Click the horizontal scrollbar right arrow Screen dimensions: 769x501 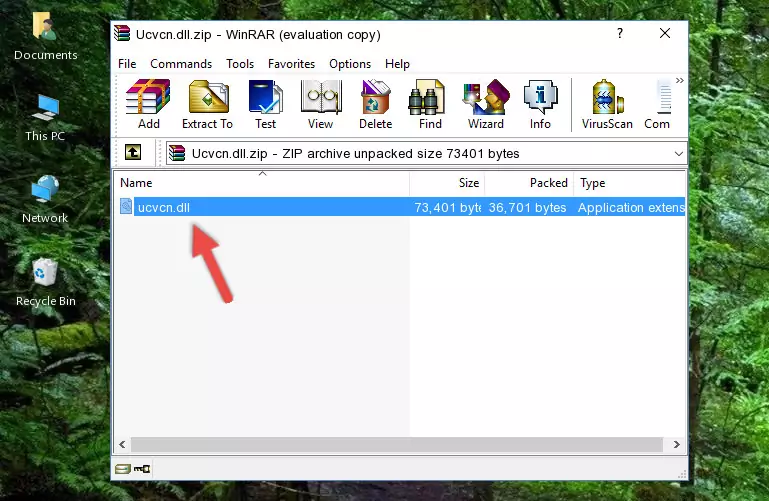(x=677, y=444)
